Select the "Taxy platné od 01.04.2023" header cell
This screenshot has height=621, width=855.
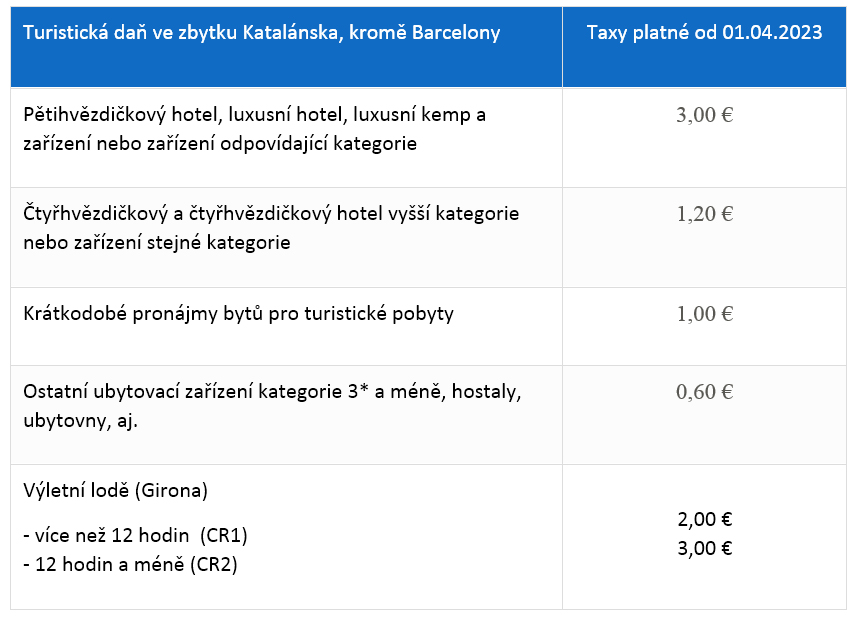[705, 33]
